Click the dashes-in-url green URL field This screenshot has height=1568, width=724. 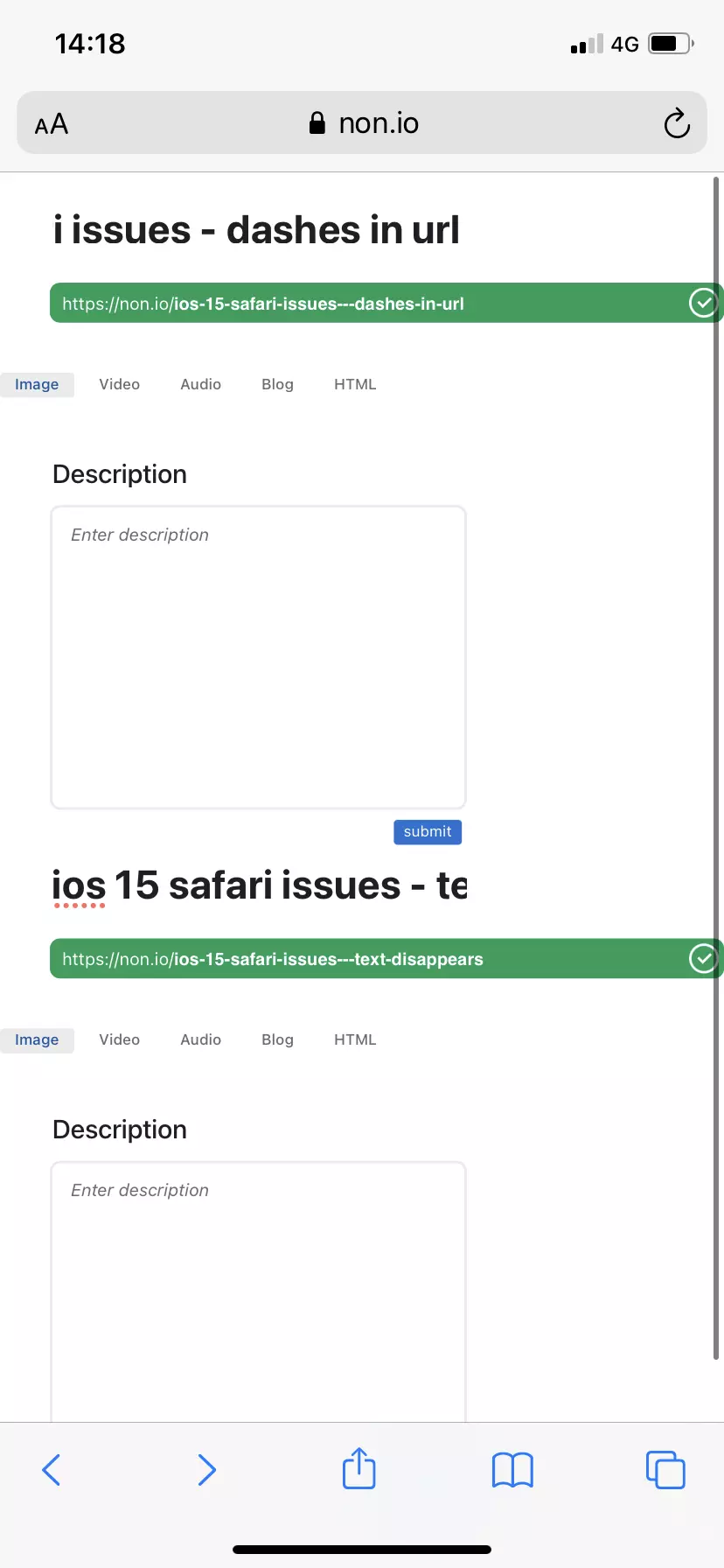pyautogui.click(x=350, y=304)
